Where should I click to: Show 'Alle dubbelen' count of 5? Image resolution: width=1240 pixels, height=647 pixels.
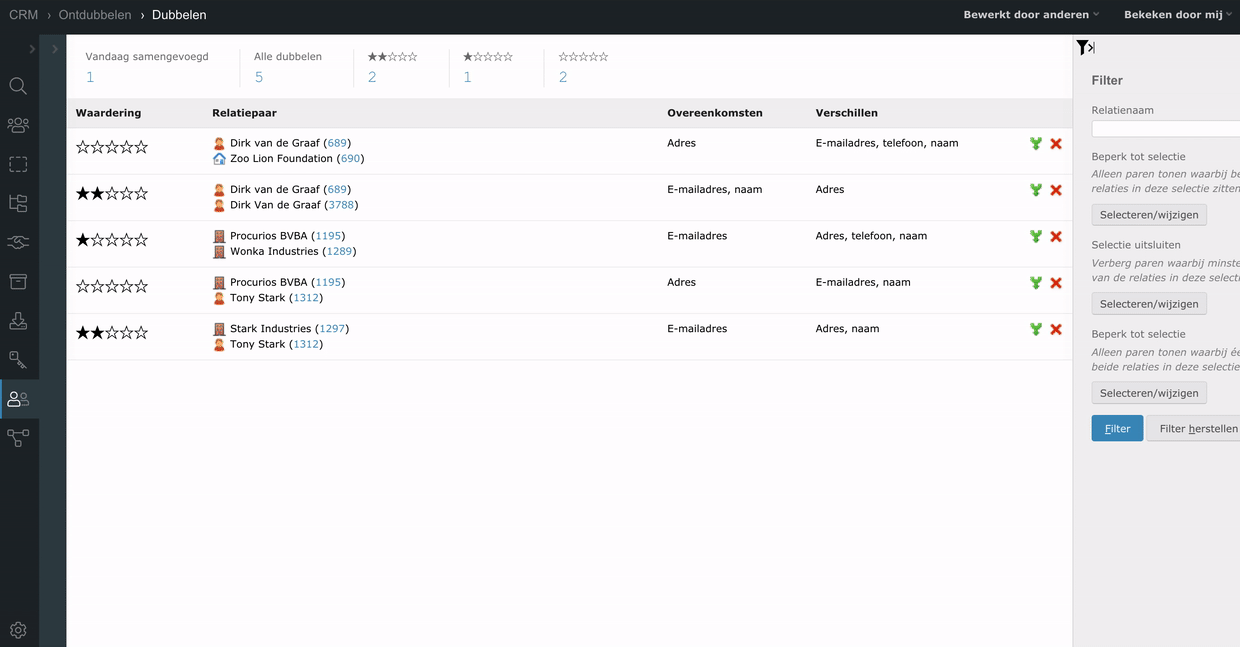click(x=259, y=77)
